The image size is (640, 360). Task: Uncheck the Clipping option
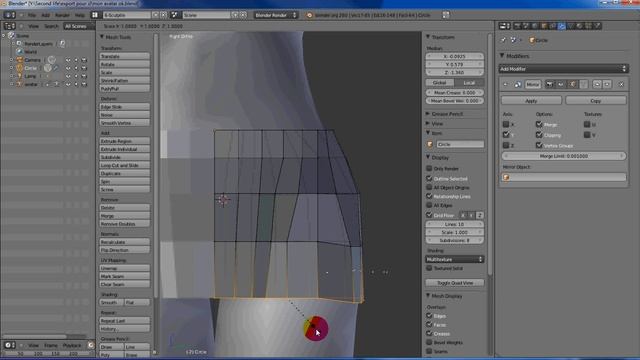(539, 134)
